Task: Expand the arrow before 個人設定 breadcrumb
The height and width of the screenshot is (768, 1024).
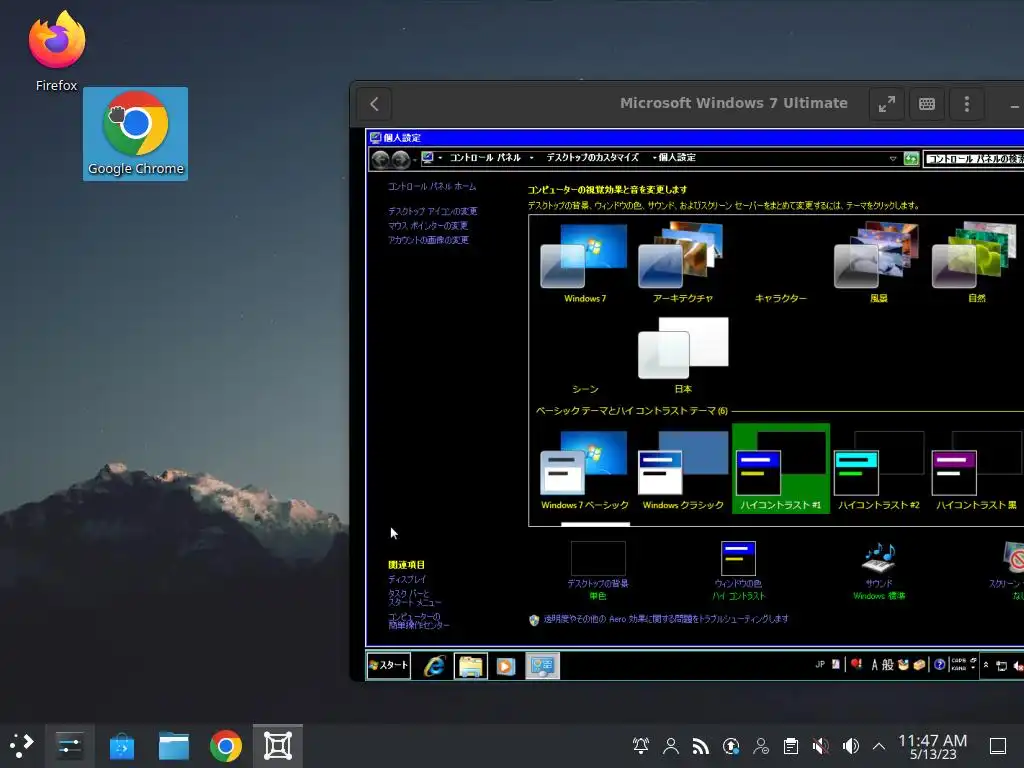Action: click(x=654, y=158)
